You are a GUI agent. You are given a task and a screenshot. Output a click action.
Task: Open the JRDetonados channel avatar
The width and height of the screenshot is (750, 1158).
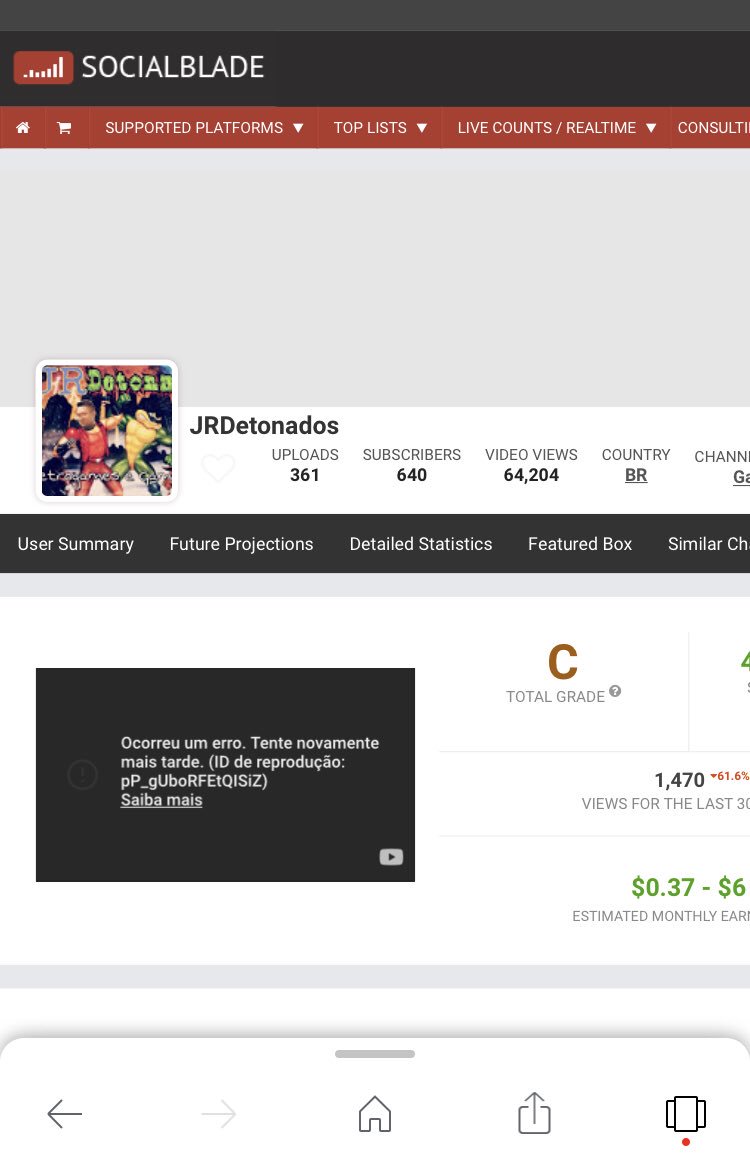click(x=107, y=431)
